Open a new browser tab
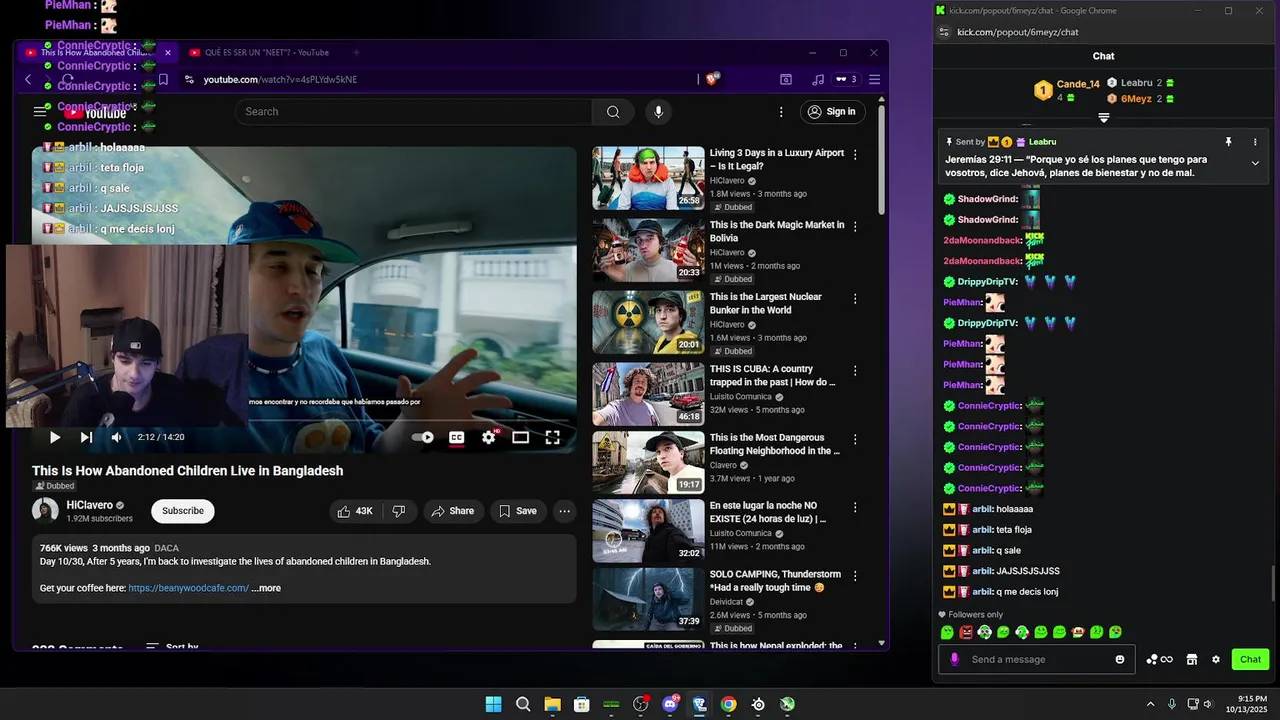The image size is (1280, 720). [x=356, y=53]
